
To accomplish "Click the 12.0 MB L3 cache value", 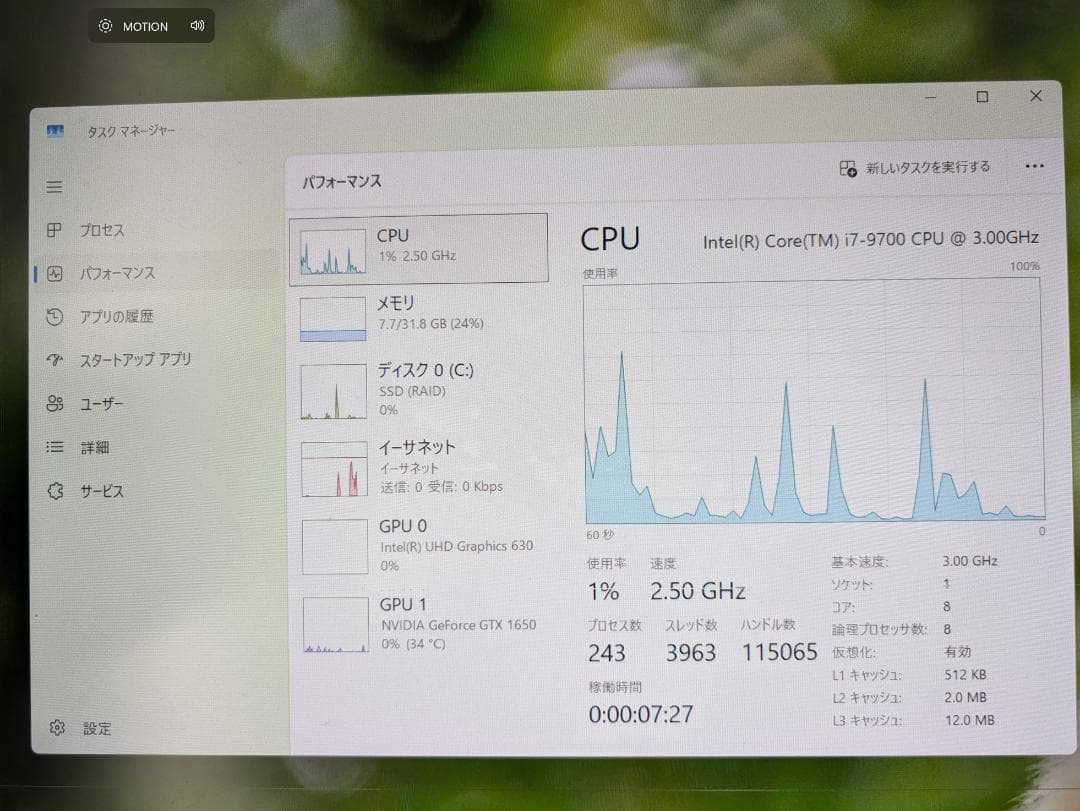I will click(x=969, y=720).
